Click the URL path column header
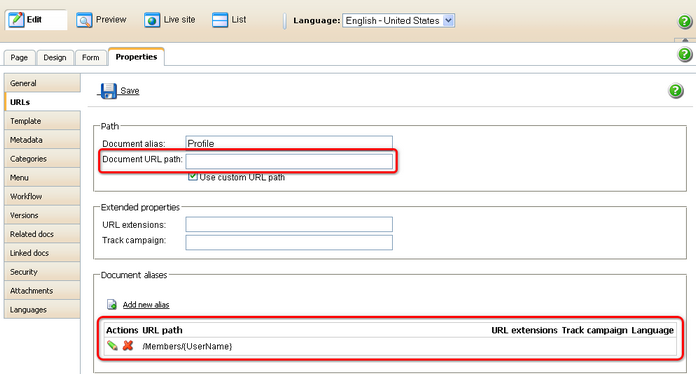Image resolution: width=696 pixels, height=374 pixels. tap(162, 330)
